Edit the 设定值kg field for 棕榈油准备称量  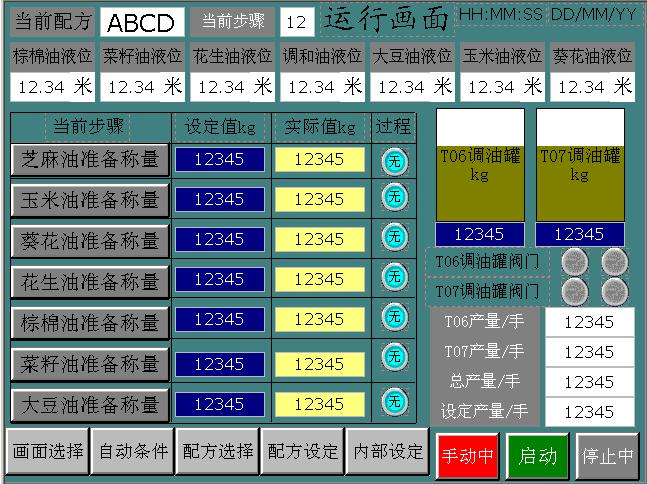[220, 319]
